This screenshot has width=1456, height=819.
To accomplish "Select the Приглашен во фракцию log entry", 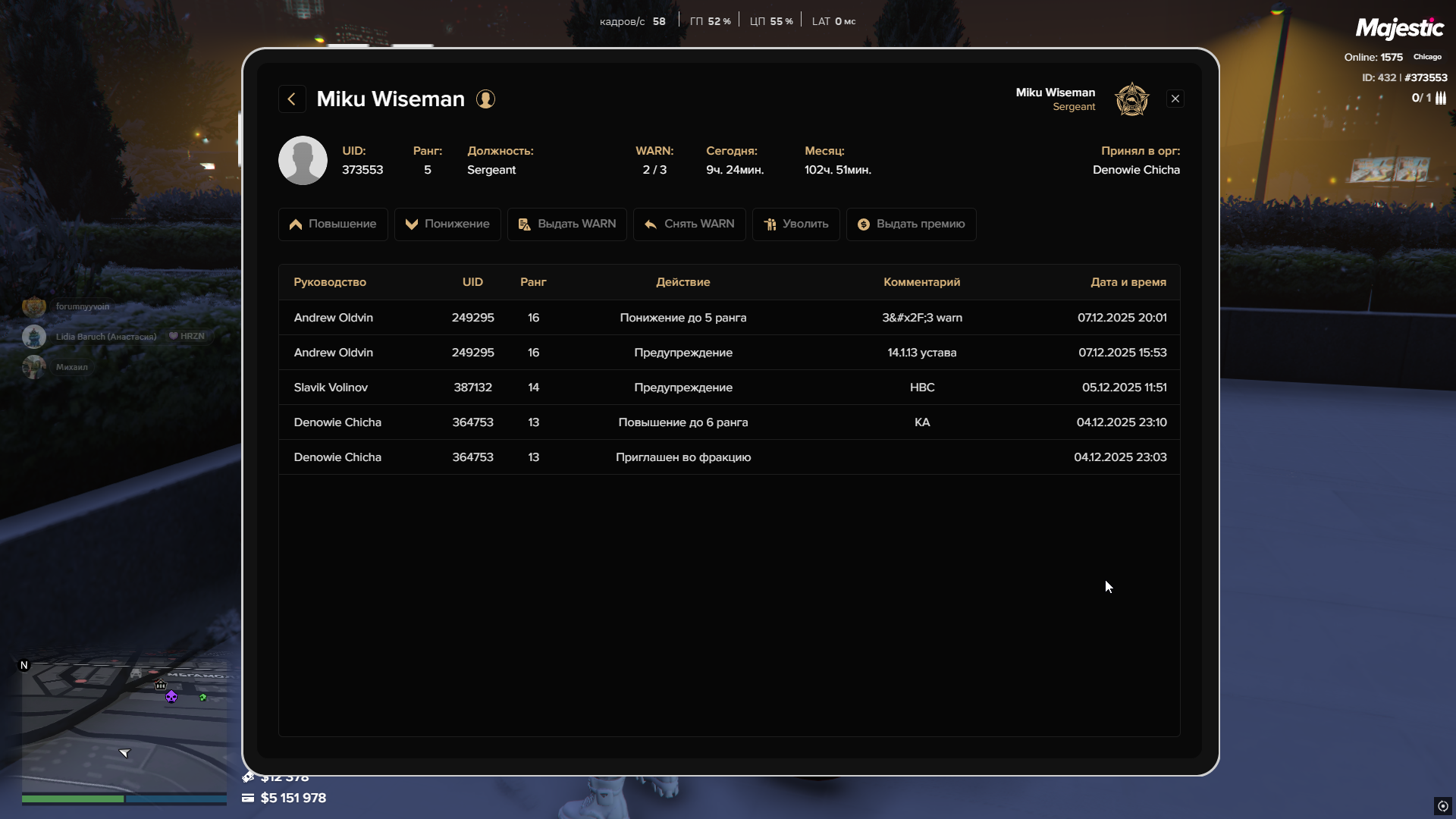I will (682, 457).
